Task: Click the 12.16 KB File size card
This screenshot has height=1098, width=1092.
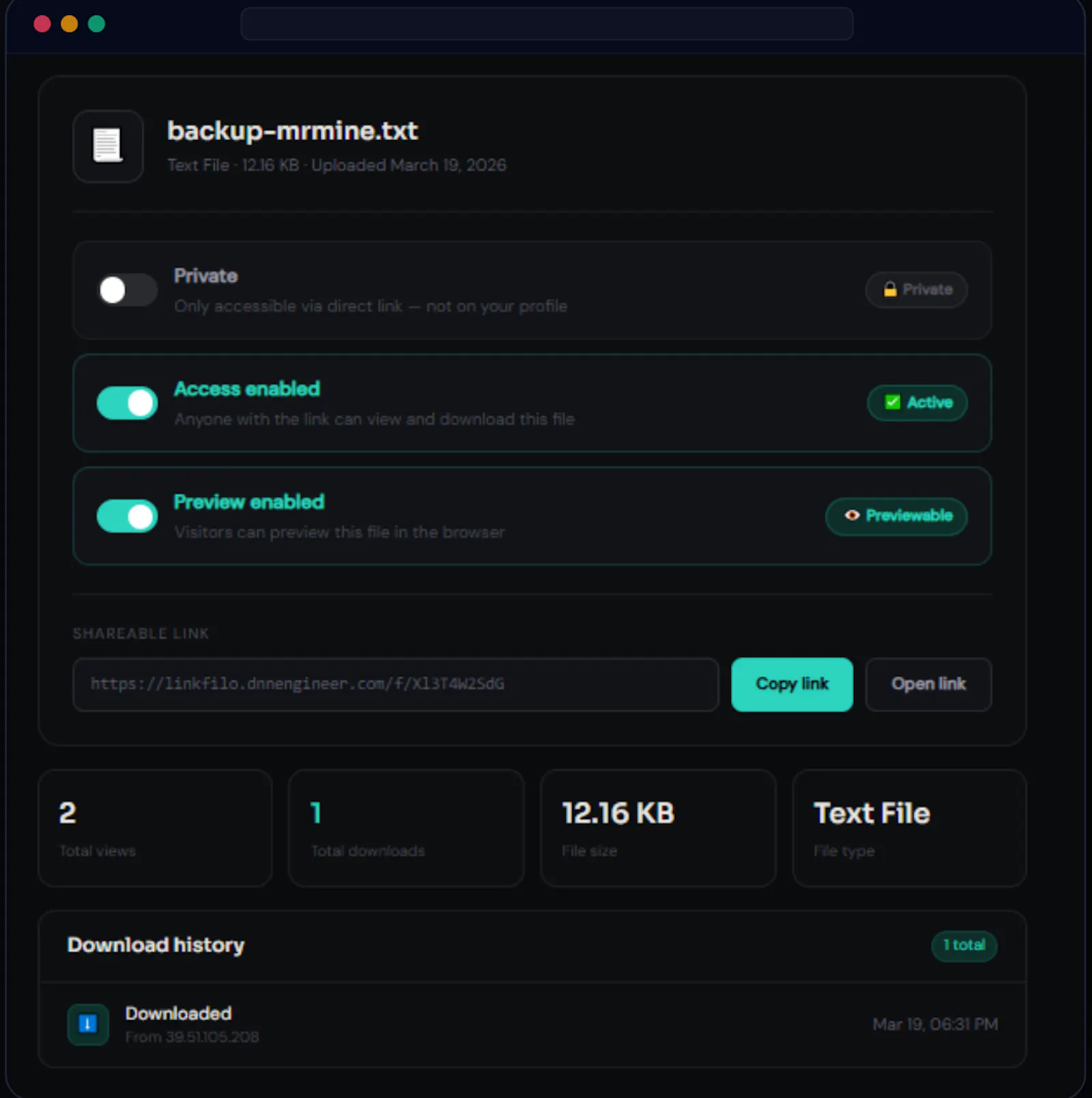Action: tap(658, 828)
